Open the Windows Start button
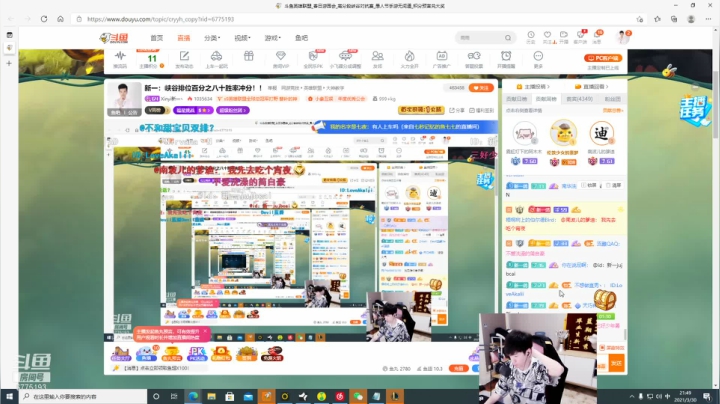Screen dimensions: 720x404 point(9,396)
